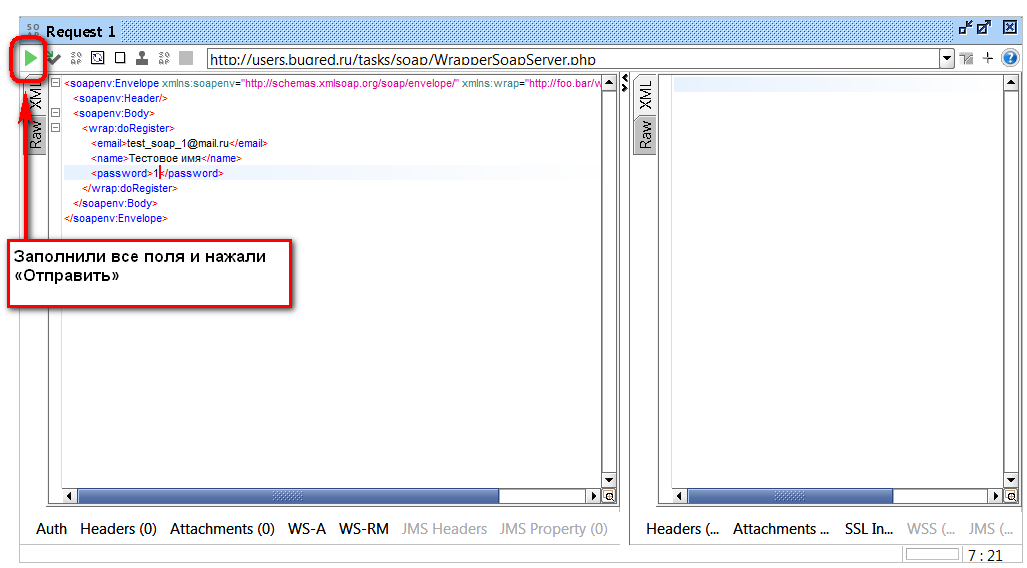1027x568 pixels.
Task: Collapse the request pane using upper splitter arrow
Action: pyautogui.click(x=624, y=79)
